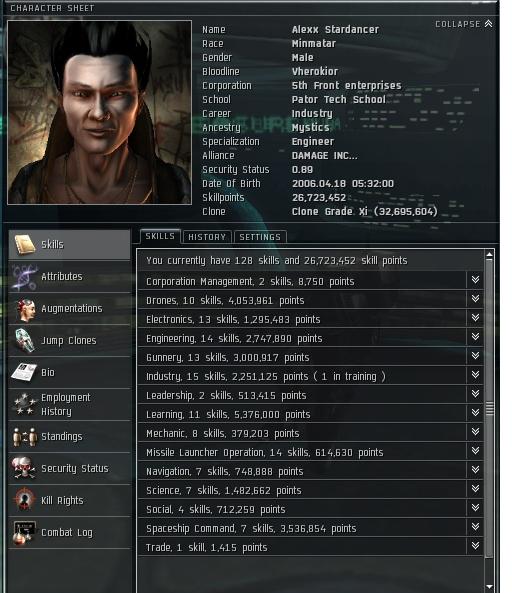Select the Attributes DNA icon

coord(25,277)
